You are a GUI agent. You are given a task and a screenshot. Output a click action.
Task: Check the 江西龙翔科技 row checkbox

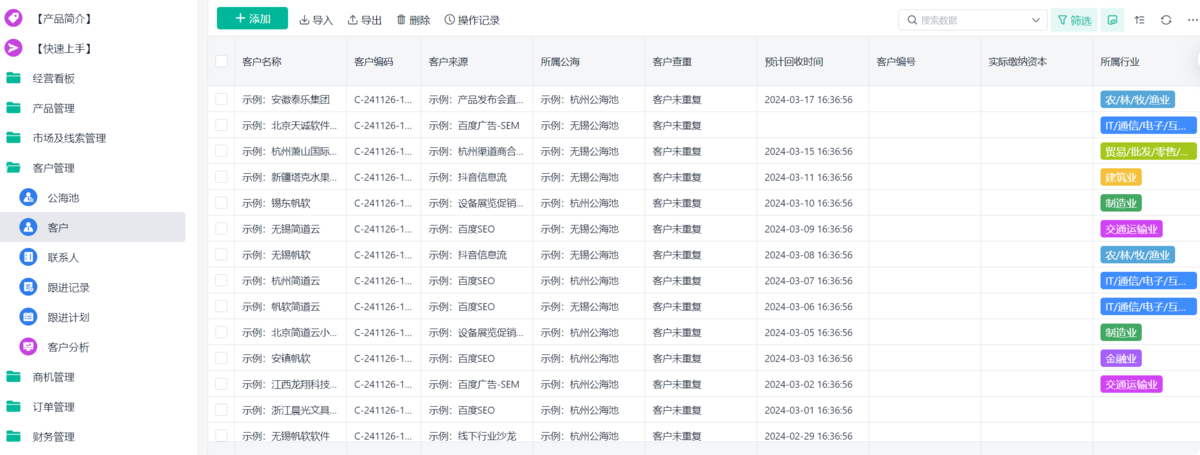pyautogui.click(x=221, y=384)
